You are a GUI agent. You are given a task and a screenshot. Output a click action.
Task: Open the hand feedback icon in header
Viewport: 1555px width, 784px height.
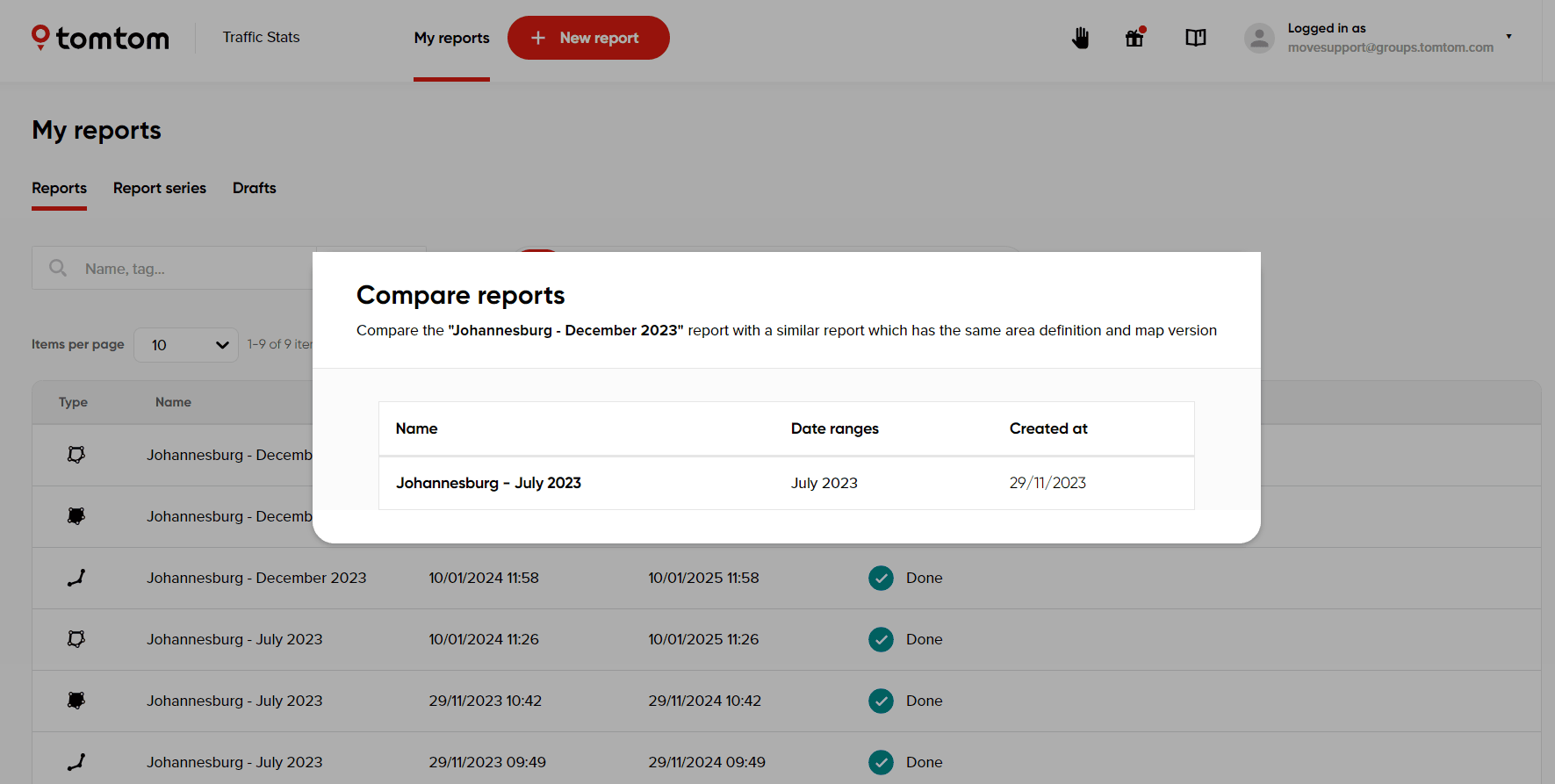tap(1080, 38)
